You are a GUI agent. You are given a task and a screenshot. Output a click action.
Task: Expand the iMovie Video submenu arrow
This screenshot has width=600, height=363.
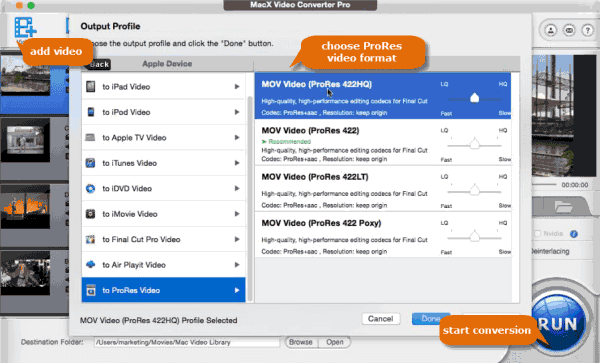(237, 214)
